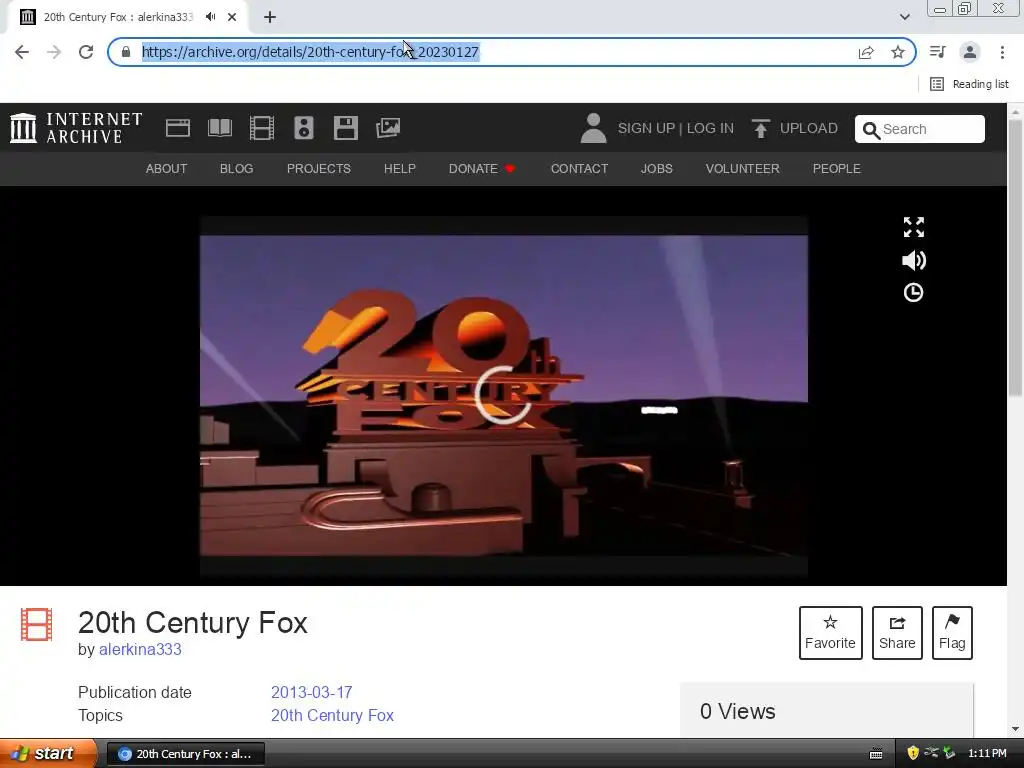Mute the video player volume

[914, 261]
